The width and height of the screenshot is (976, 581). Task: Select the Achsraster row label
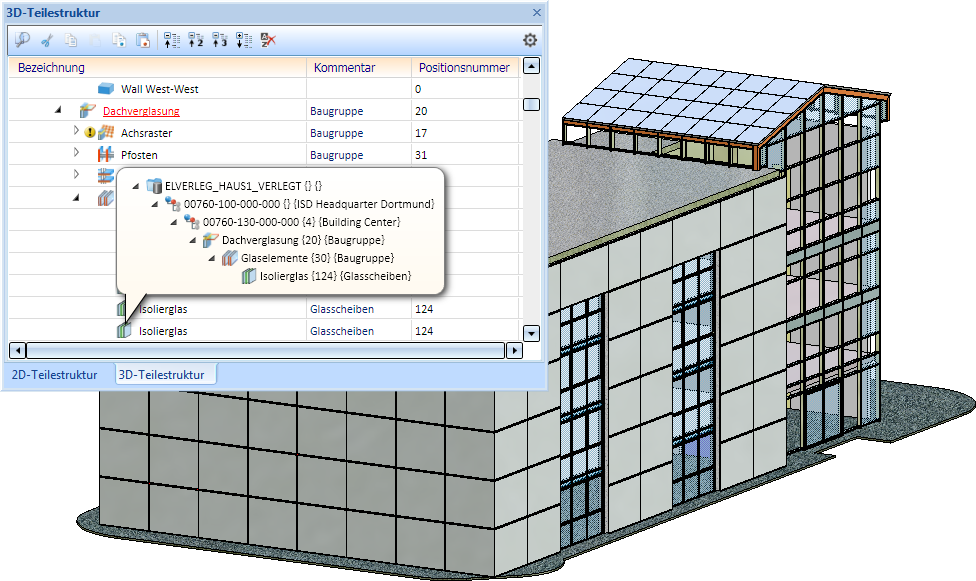pos(147,133)
